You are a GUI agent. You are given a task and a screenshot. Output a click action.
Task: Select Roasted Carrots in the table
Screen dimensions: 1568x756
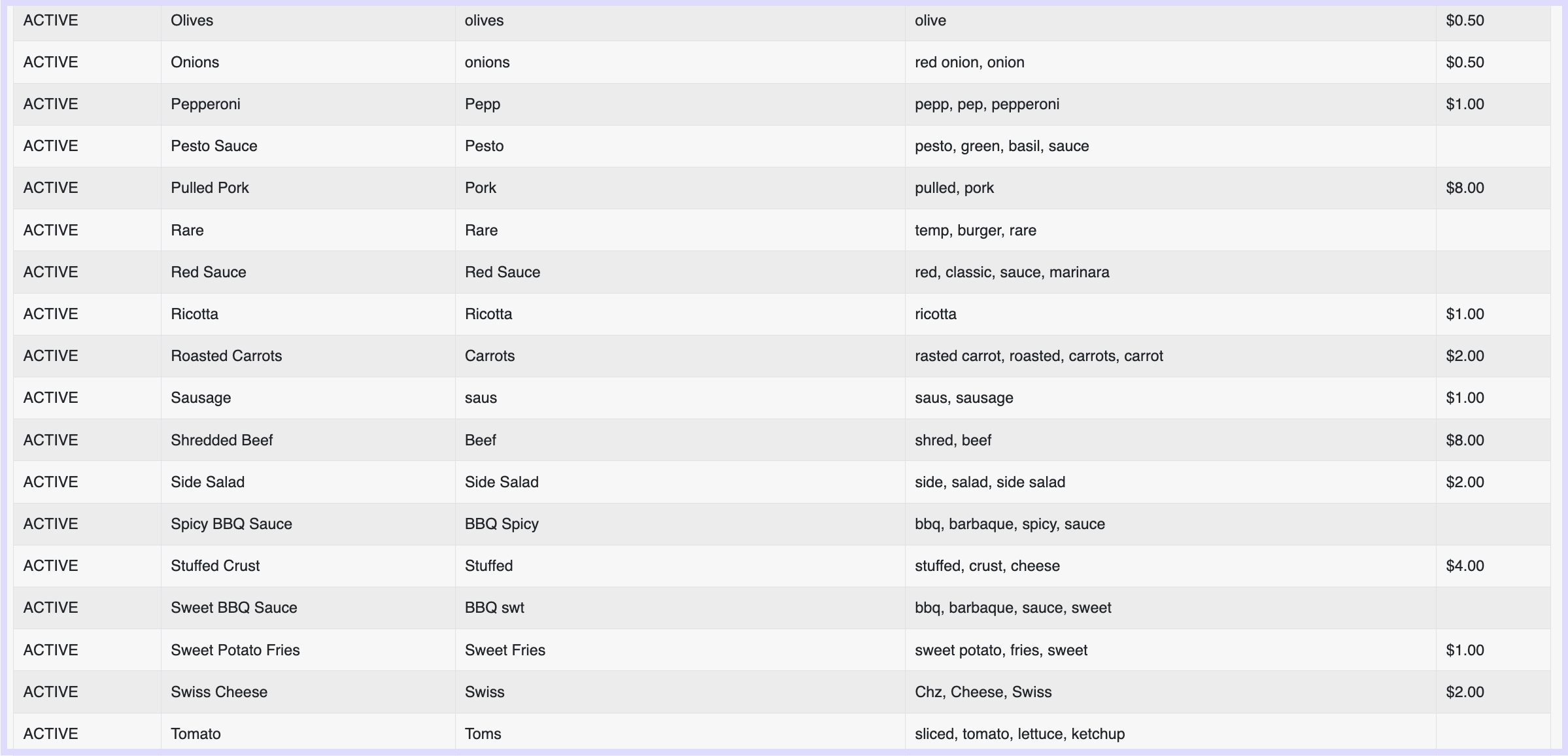(226, 356)
